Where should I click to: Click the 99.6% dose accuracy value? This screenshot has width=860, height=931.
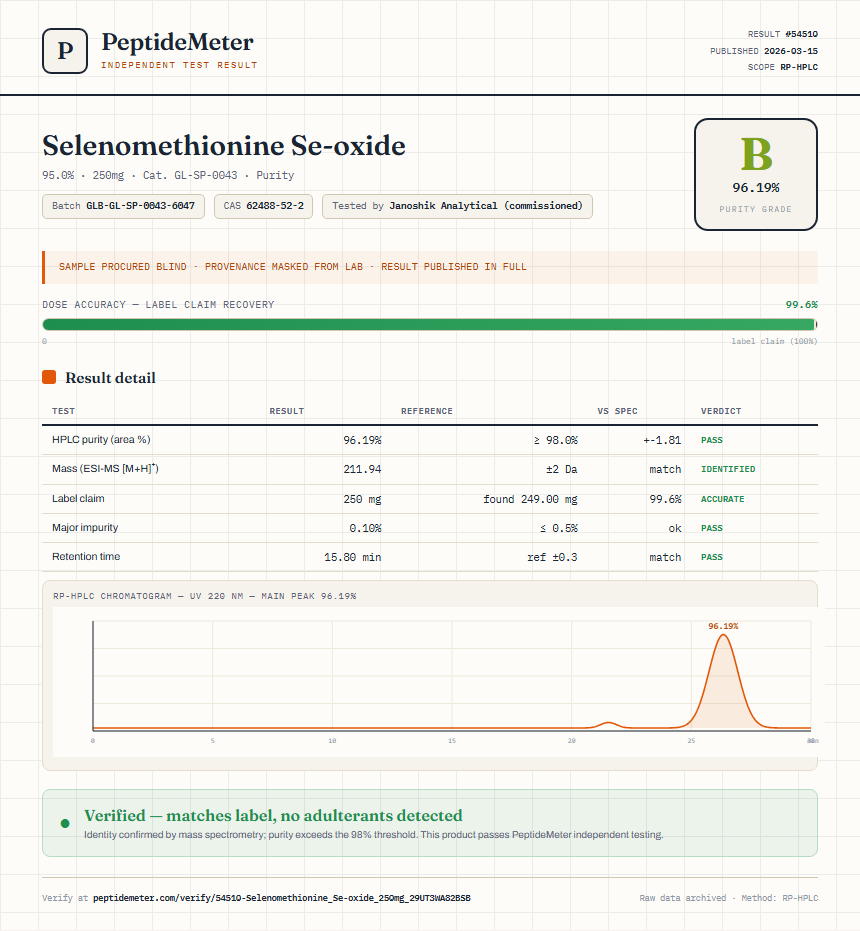coord(801,305)
